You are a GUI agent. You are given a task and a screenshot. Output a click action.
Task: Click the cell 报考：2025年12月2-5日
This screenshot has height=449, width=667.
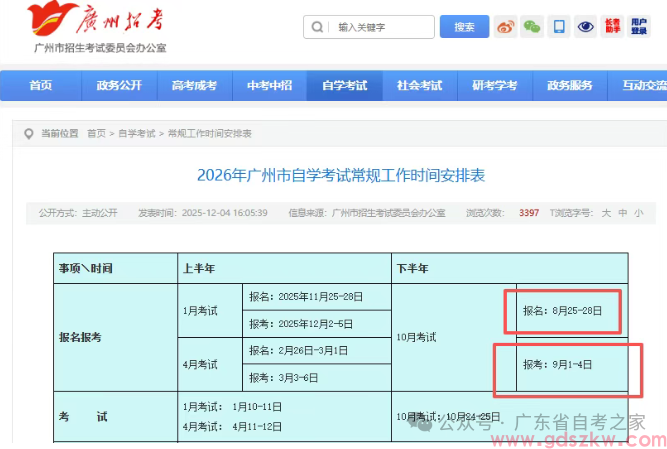point(317,324)
